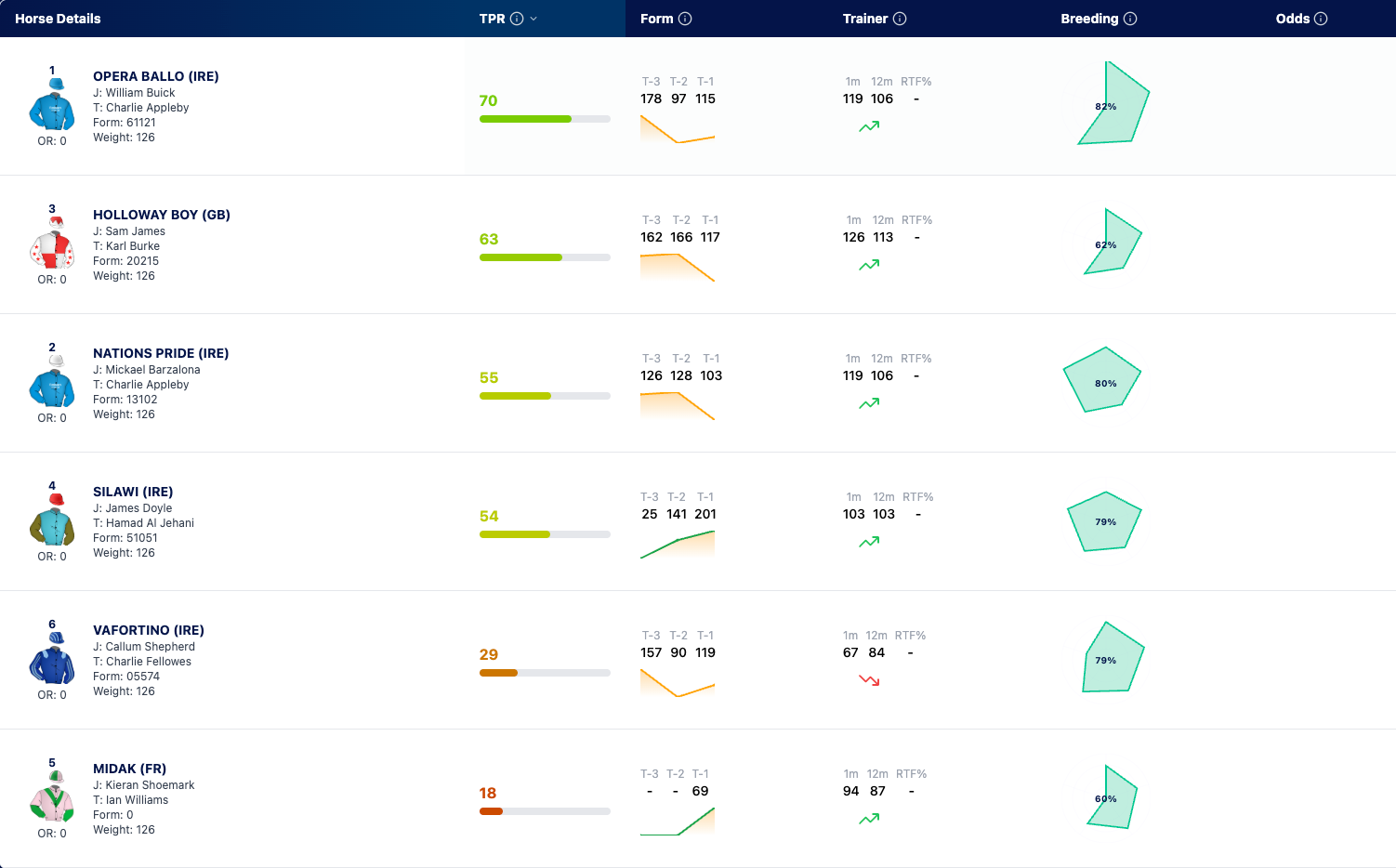Click the TPR info icon
The image size is (1396, 868).
click(x=517, y=19)
